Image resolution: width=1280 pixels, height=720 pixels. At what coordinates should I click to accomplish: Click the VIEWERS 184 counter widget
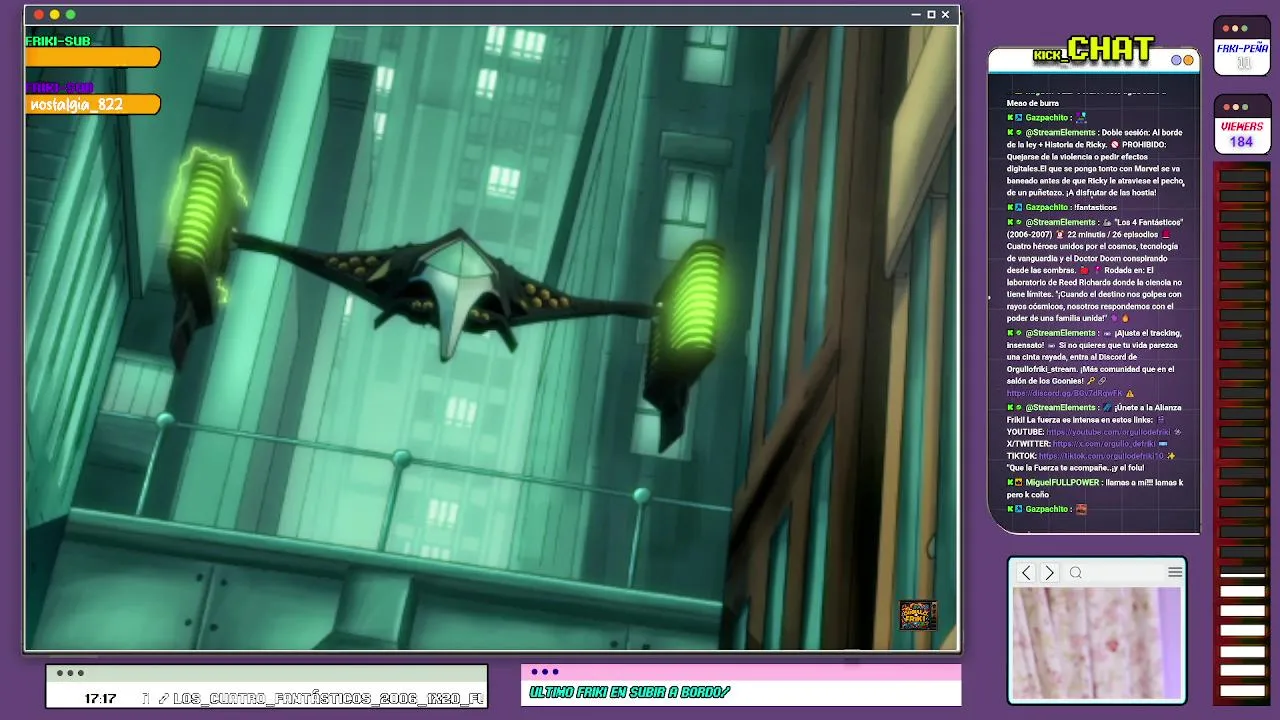click(1241, 125)
